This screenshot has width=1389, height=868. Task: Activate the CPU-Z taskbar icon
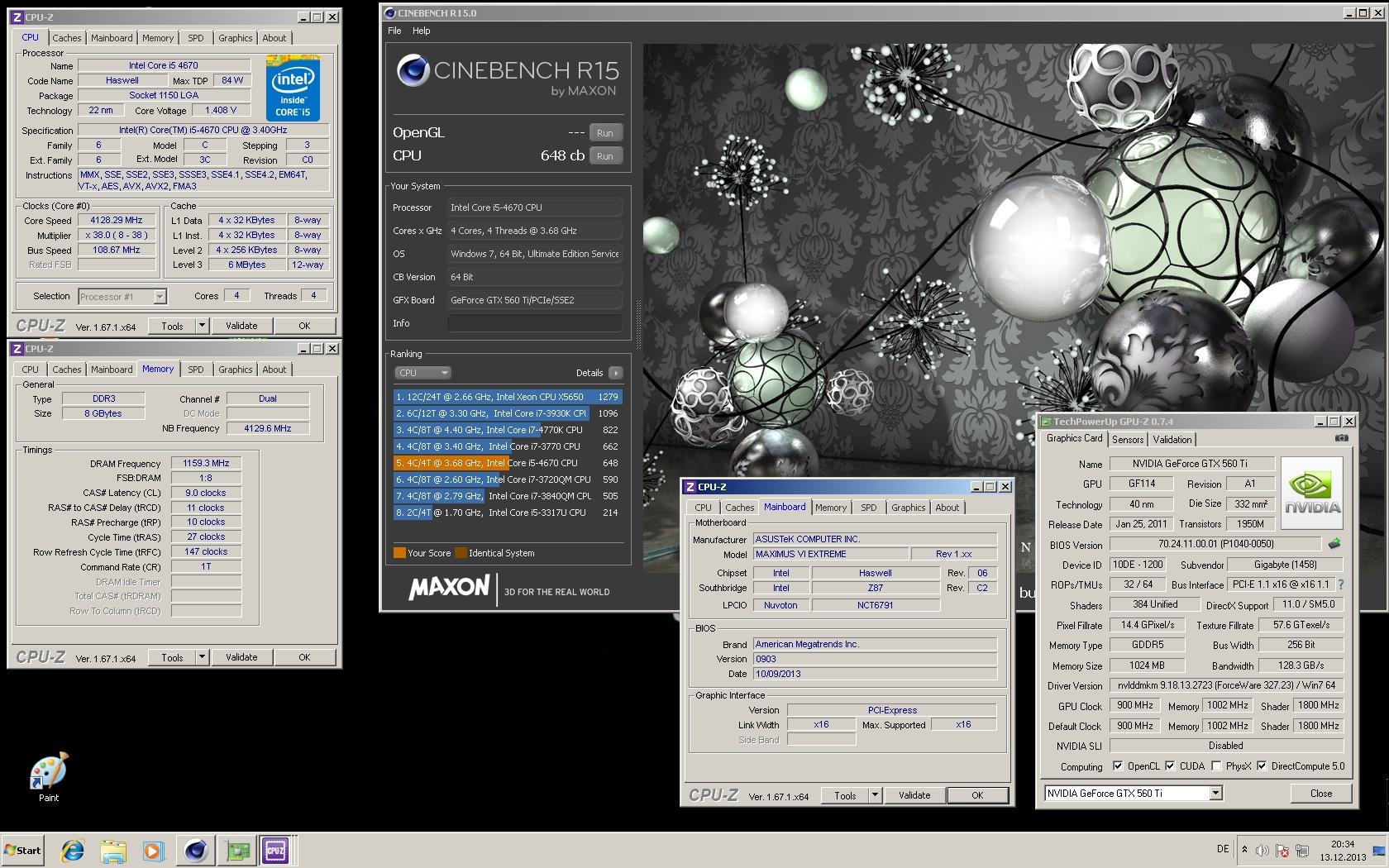[x=276, y=851]
